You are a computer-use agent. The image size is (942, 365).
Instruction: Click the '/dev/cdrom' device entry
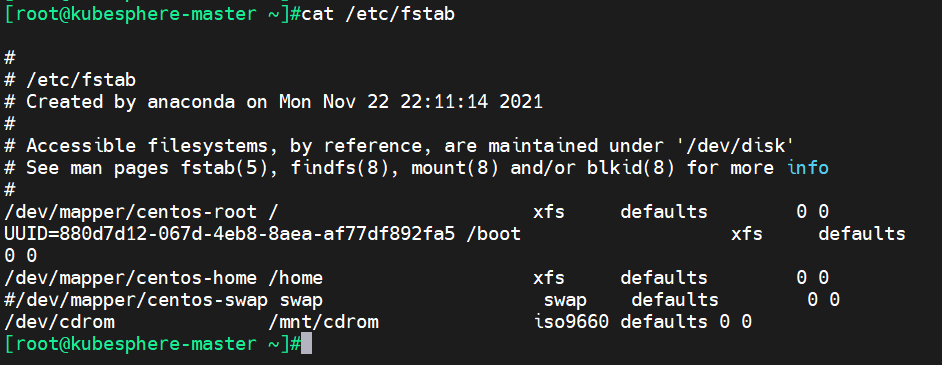coord(59,322)
